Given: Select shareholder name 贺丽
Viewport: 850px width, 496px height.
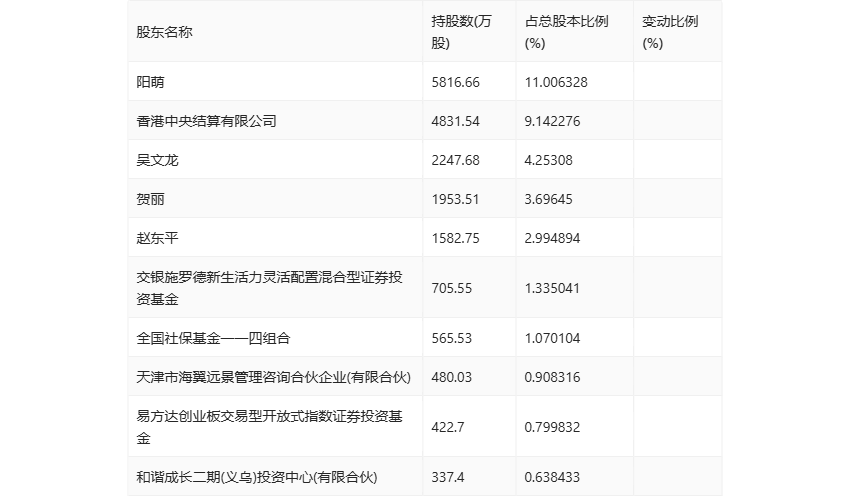Looking at the screenshot, I should (x=150, y=199).
